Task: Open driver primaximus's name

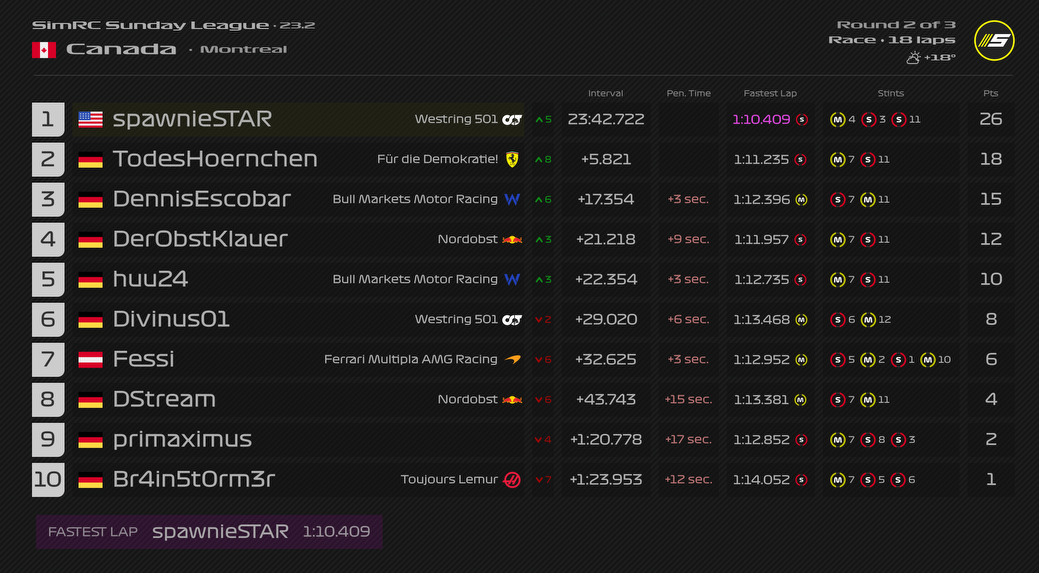Action: (x=181, y=439)
